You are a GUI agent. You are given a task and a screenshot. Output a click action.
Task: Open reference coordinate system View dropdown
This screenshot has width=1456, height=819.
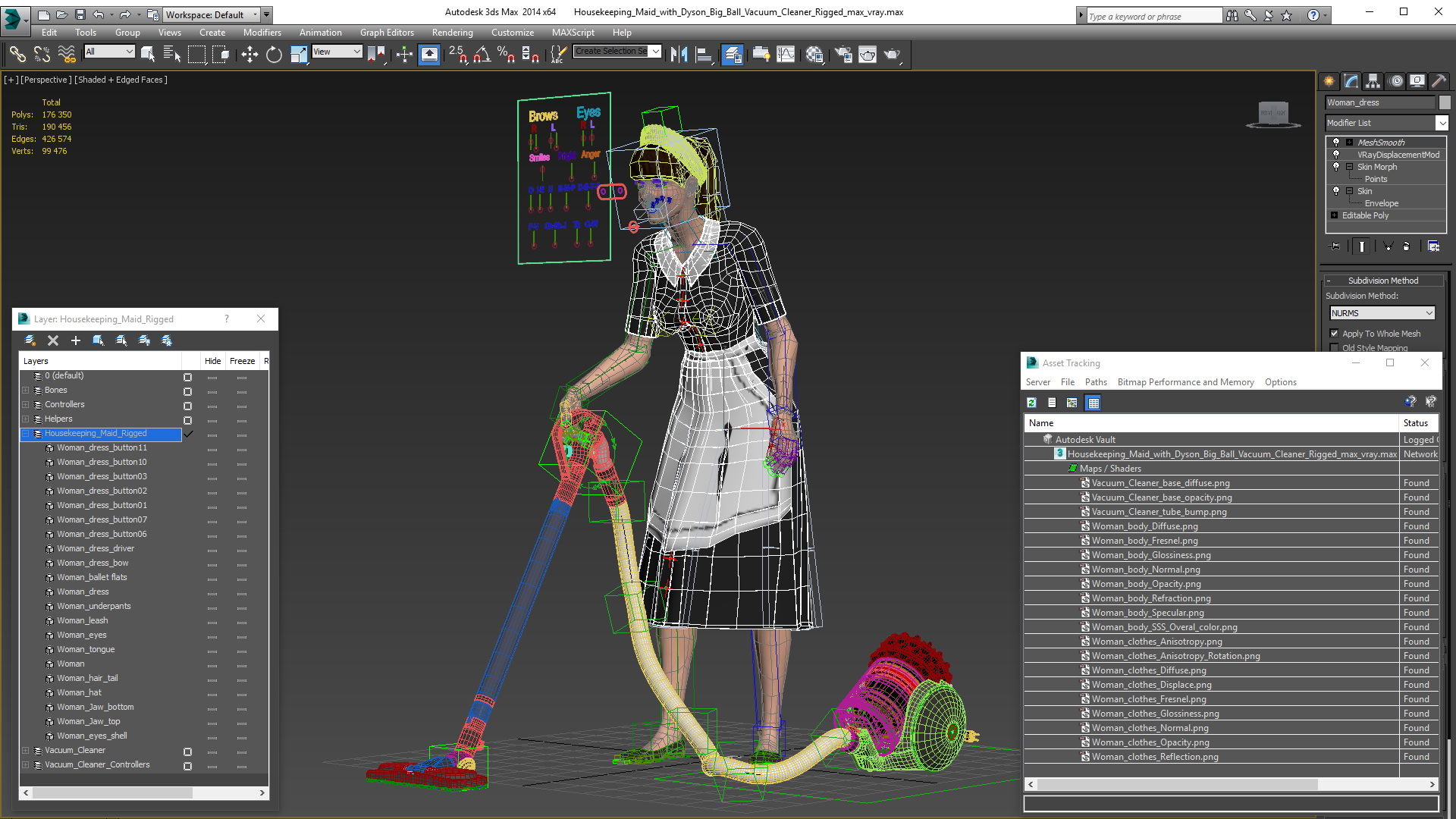click(337, 52)
